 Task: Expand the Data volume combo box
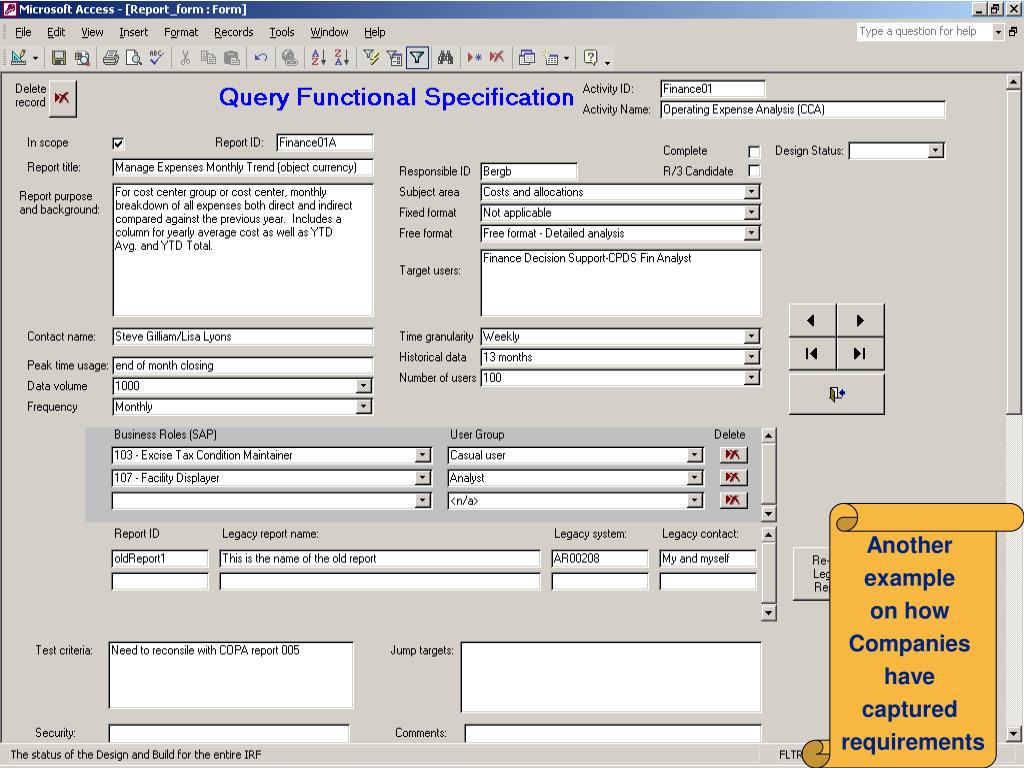[x=364, y=386]
